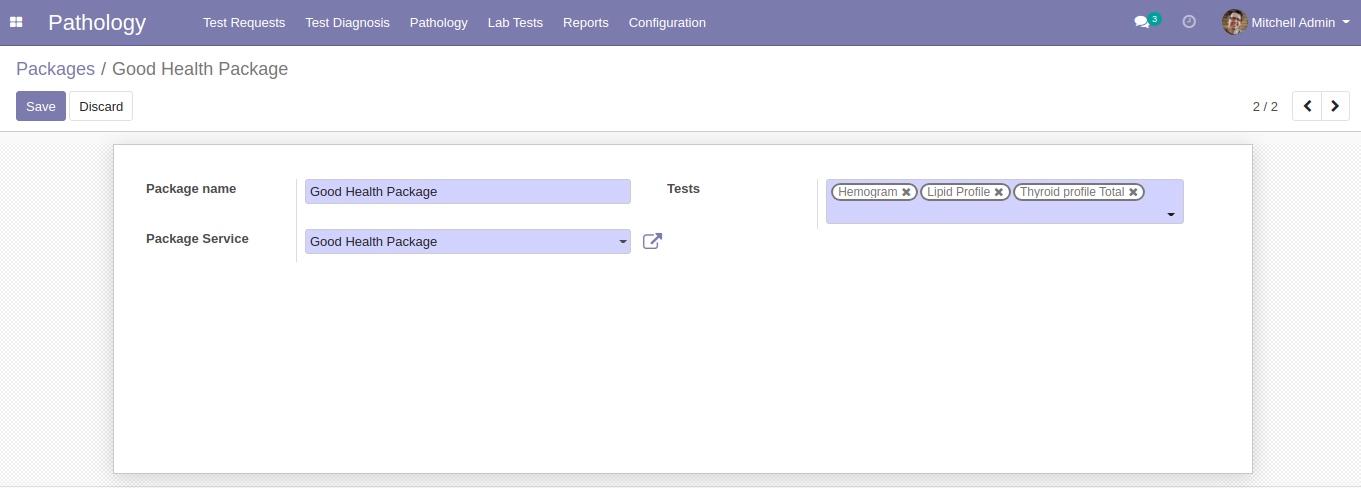Image resolution: width=1361 pixels, height=488 pixels.
Task: Go back to Packages breadcrumb
Action: click(x=55, y=69)
